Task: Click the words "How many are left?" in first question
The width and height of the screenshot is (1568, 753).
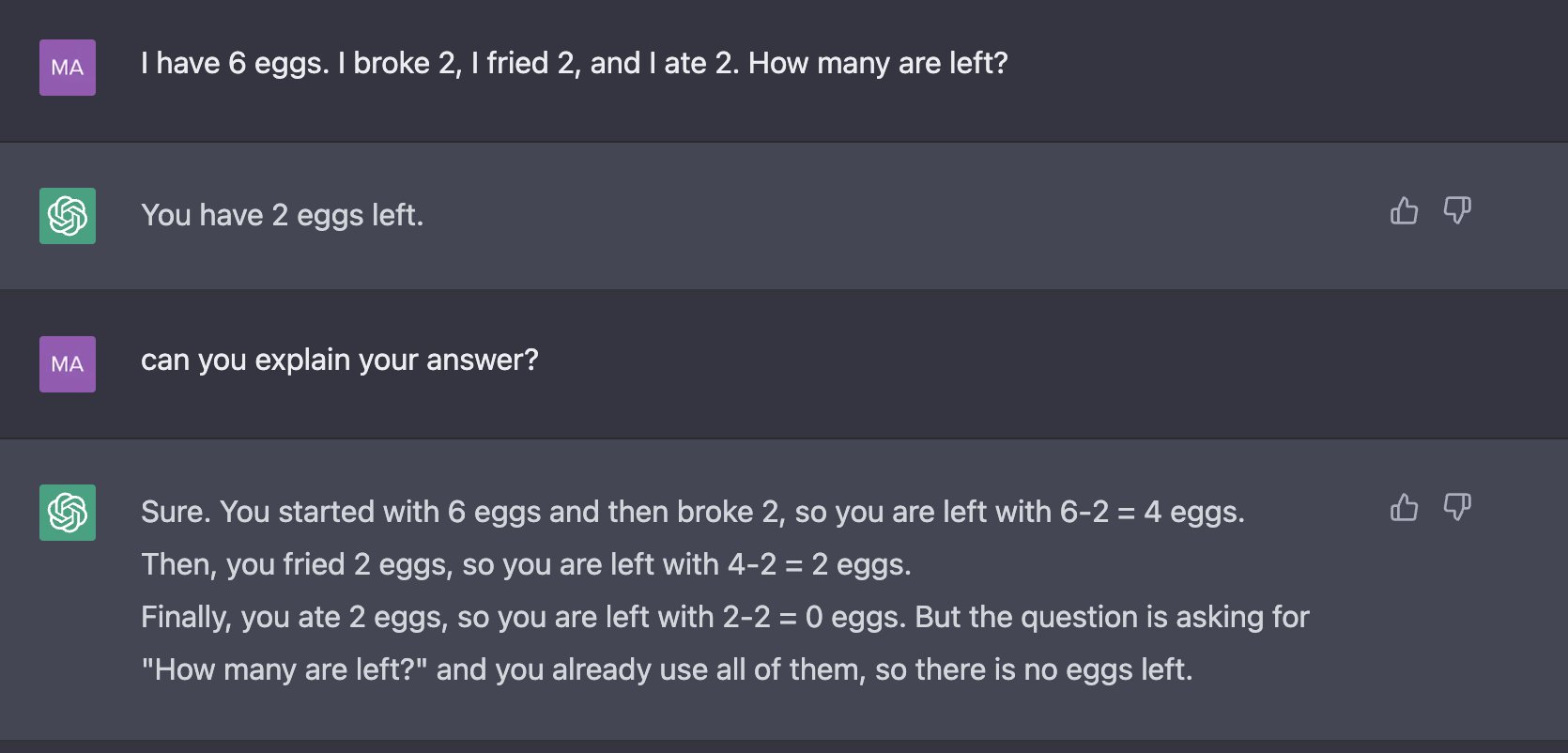Action: 878,63
